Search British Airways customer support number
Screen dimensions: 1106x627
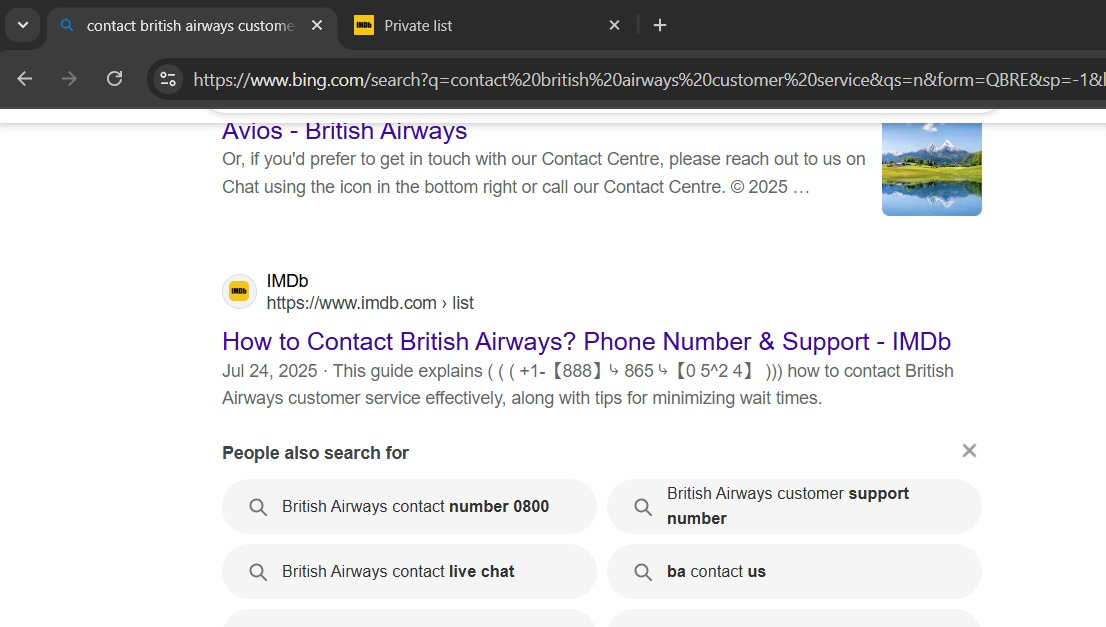[x=794, y=506]
